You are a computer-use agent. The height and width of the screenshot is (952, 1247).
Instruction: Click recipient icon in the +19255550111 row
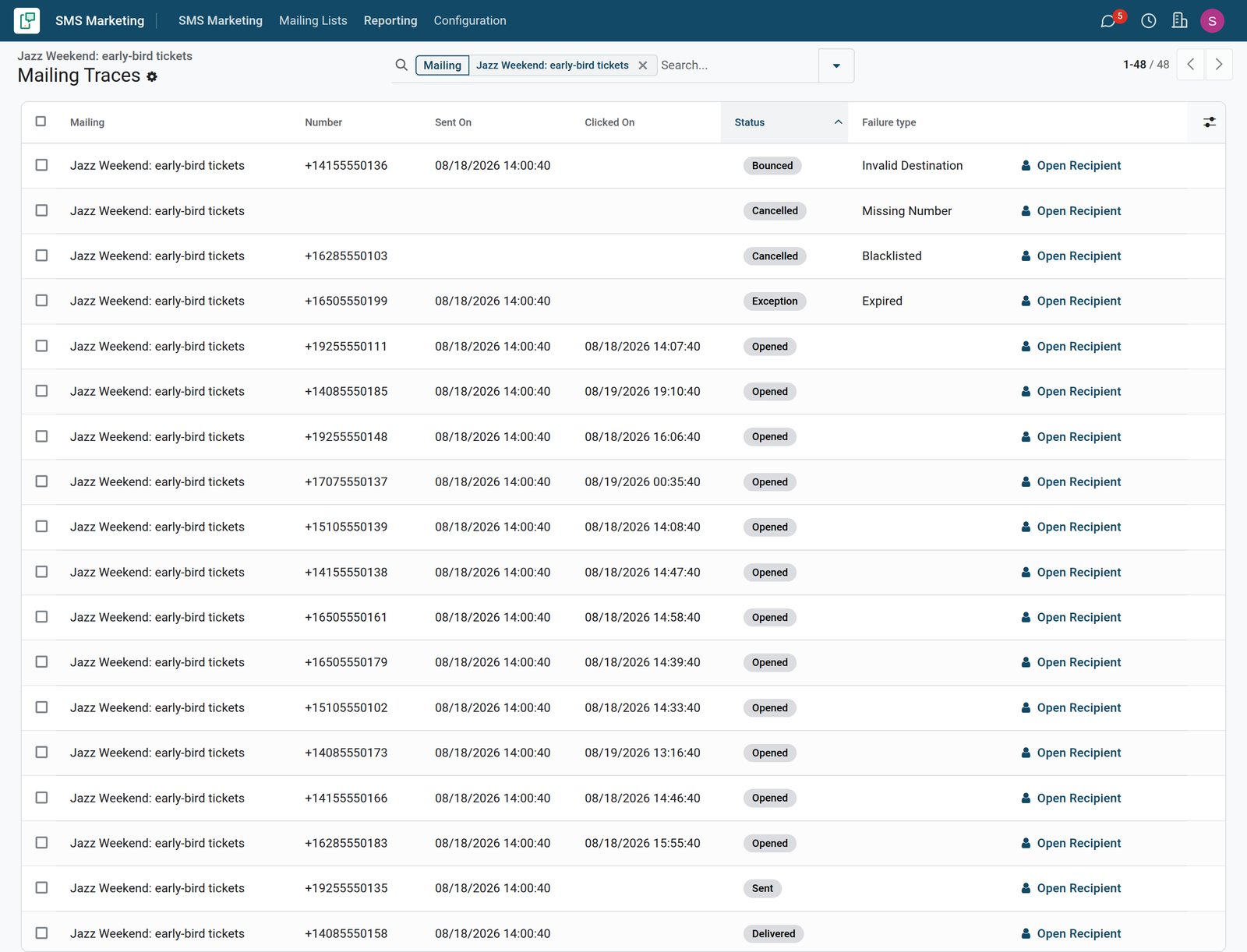click(x=1026, y=346)
